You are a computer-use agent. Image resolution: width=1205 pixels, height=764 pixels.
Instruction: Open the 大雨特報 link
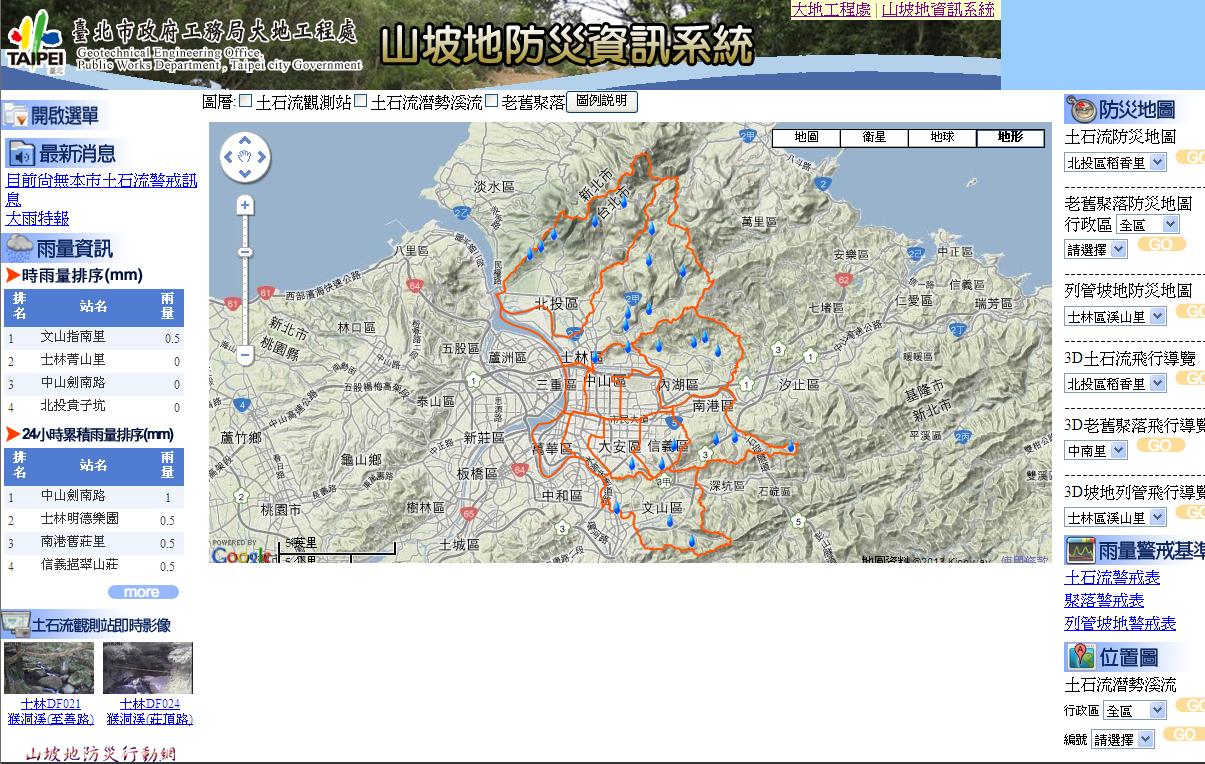(x=37, y=218)
